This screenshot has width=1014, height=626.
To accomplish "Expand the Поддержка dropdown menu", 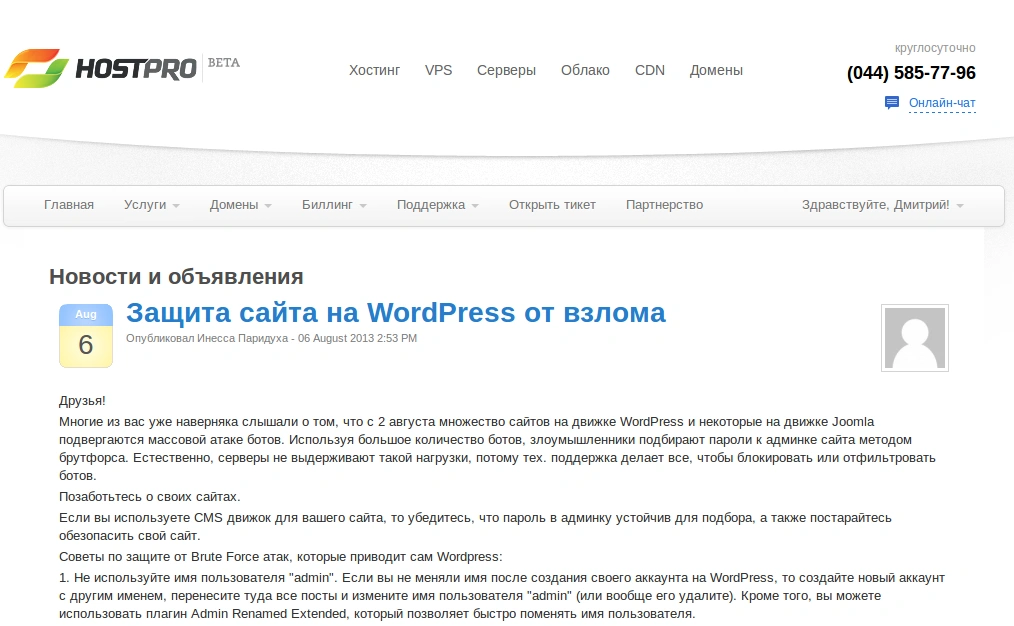I will coord(437,205).
